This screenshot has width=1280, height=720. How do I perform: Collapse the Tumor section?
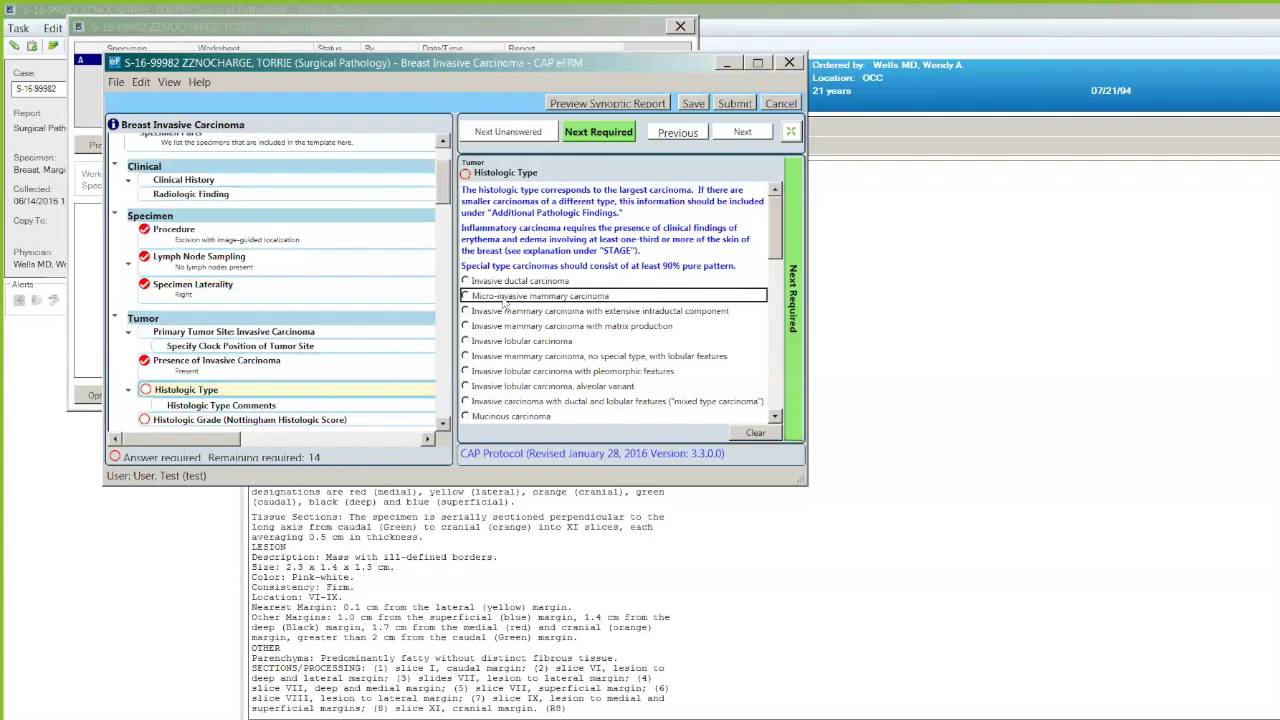(115, 317)
